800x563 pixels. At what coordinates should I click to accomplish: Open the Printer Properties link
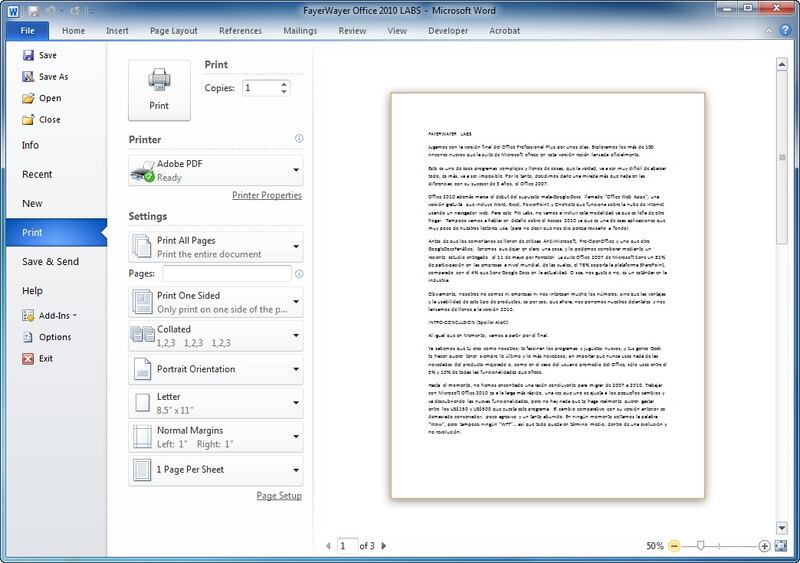[266, 195]
